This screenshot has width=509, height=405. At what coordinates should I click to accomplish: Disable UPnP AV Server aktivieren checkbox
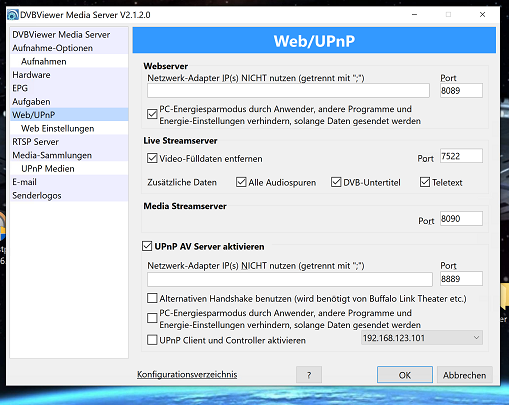click(x=147, y=246)
